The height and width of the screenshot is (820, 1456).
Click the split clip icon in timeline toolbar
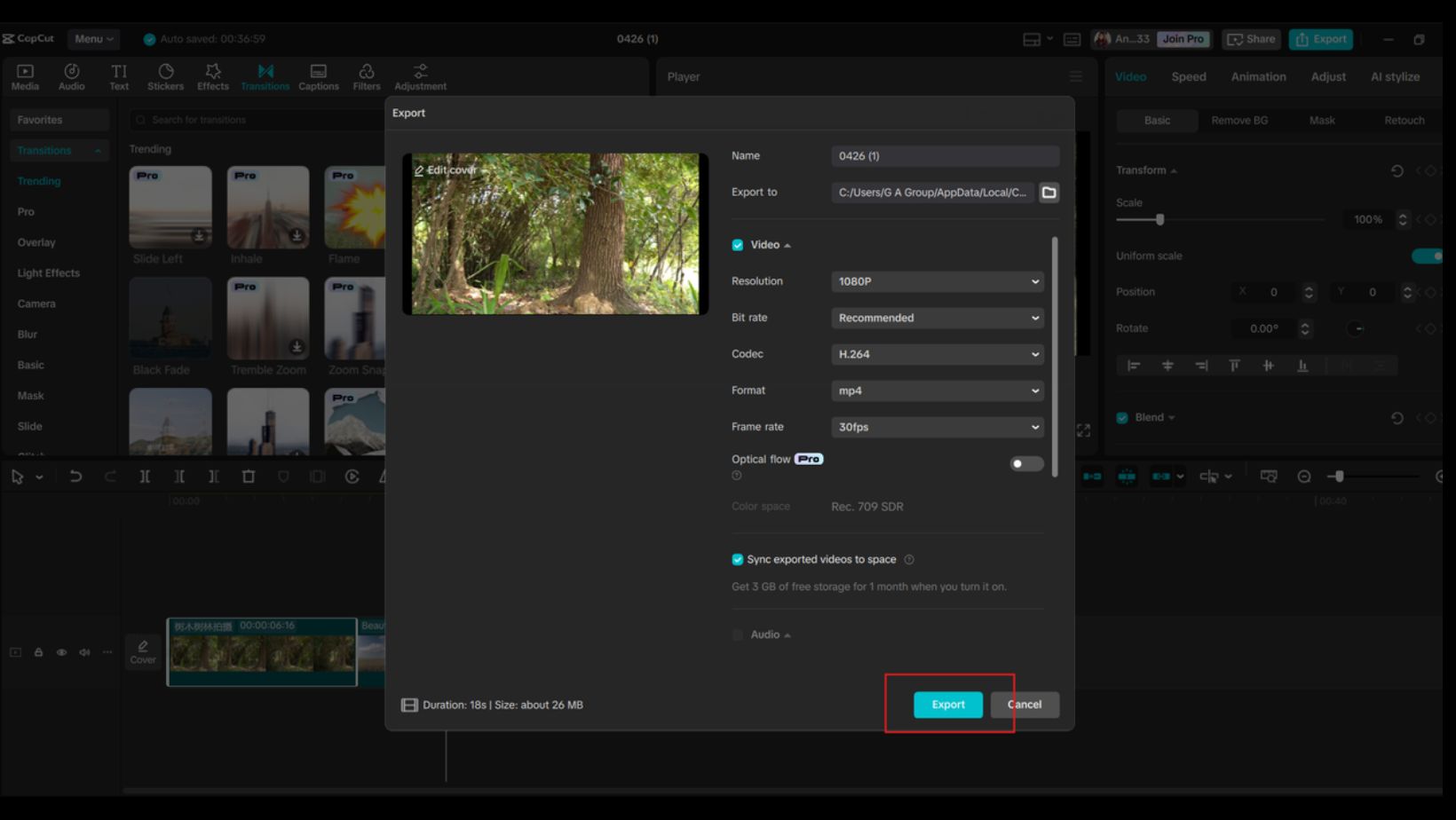click(x=145, y=477)
